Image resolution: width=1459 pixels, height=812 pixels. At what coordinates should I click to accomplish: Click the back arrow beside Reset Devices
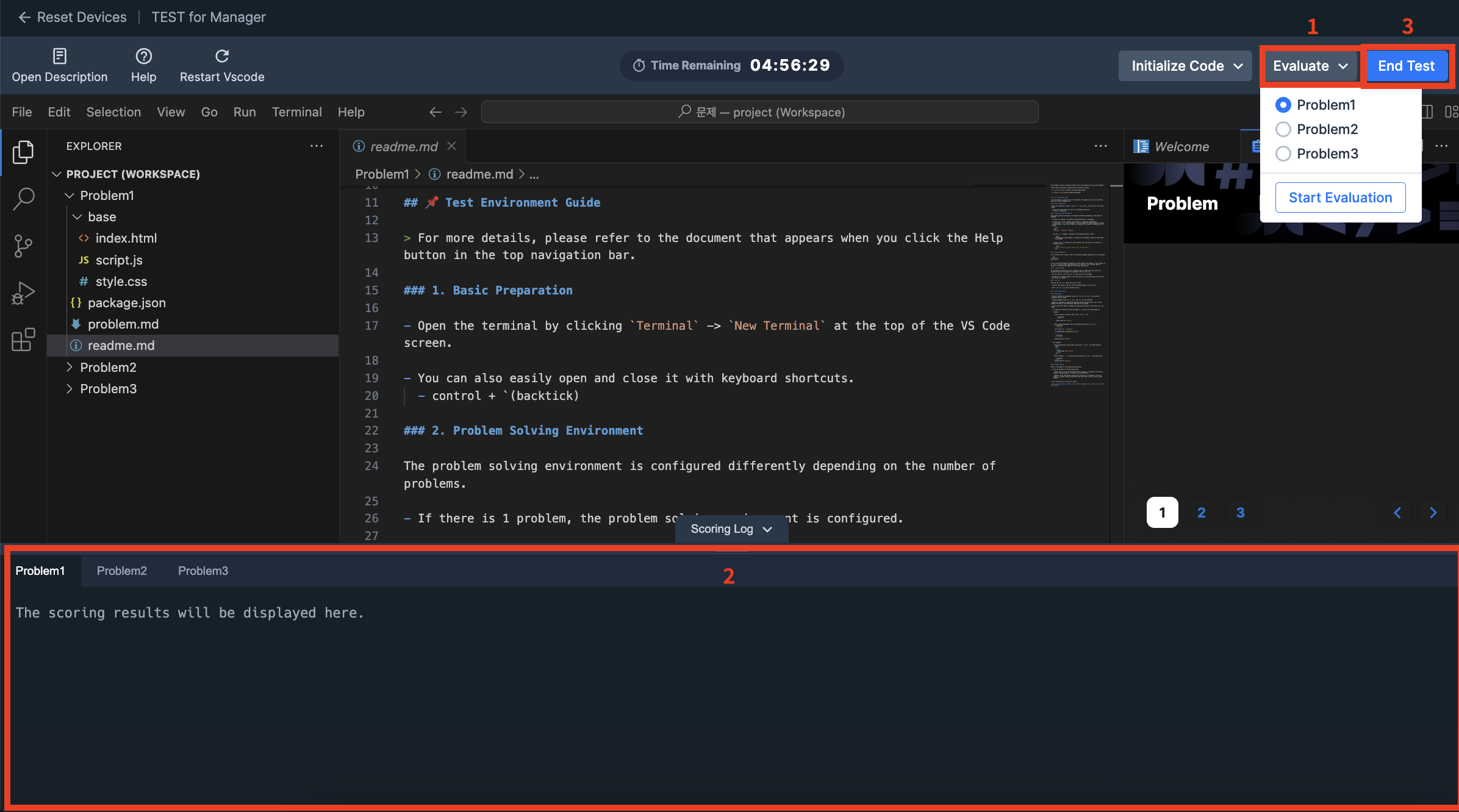tap(24, 17)
